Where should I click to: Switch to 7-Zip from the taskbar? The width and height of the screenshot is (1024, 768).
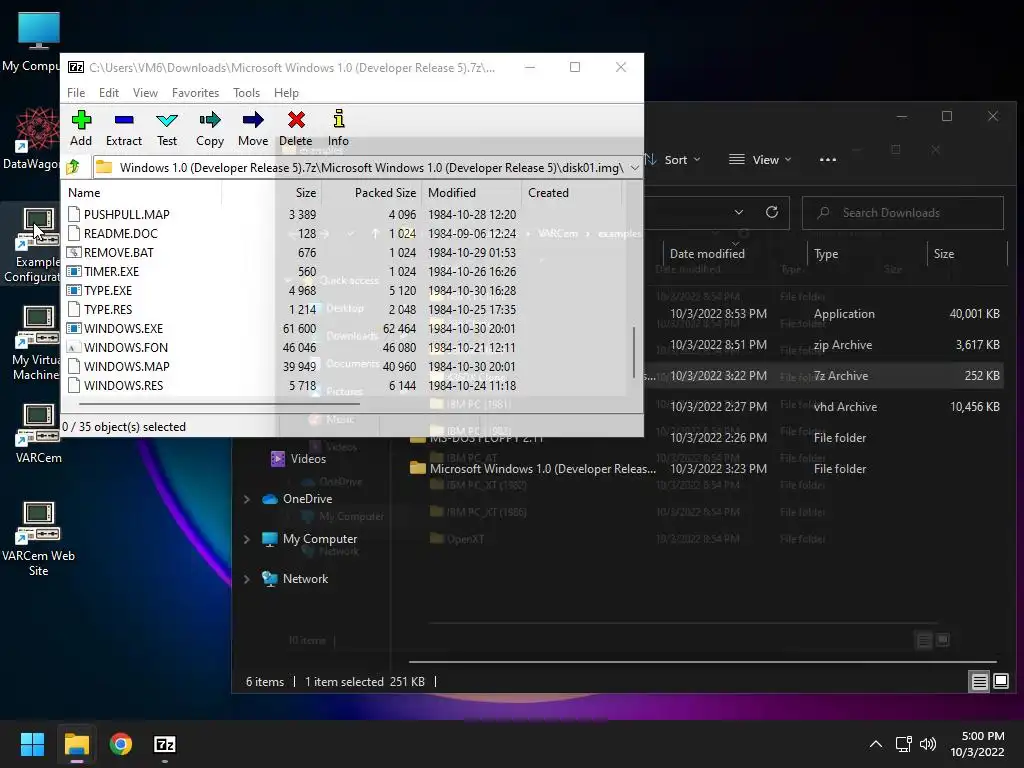coord(165,744)
